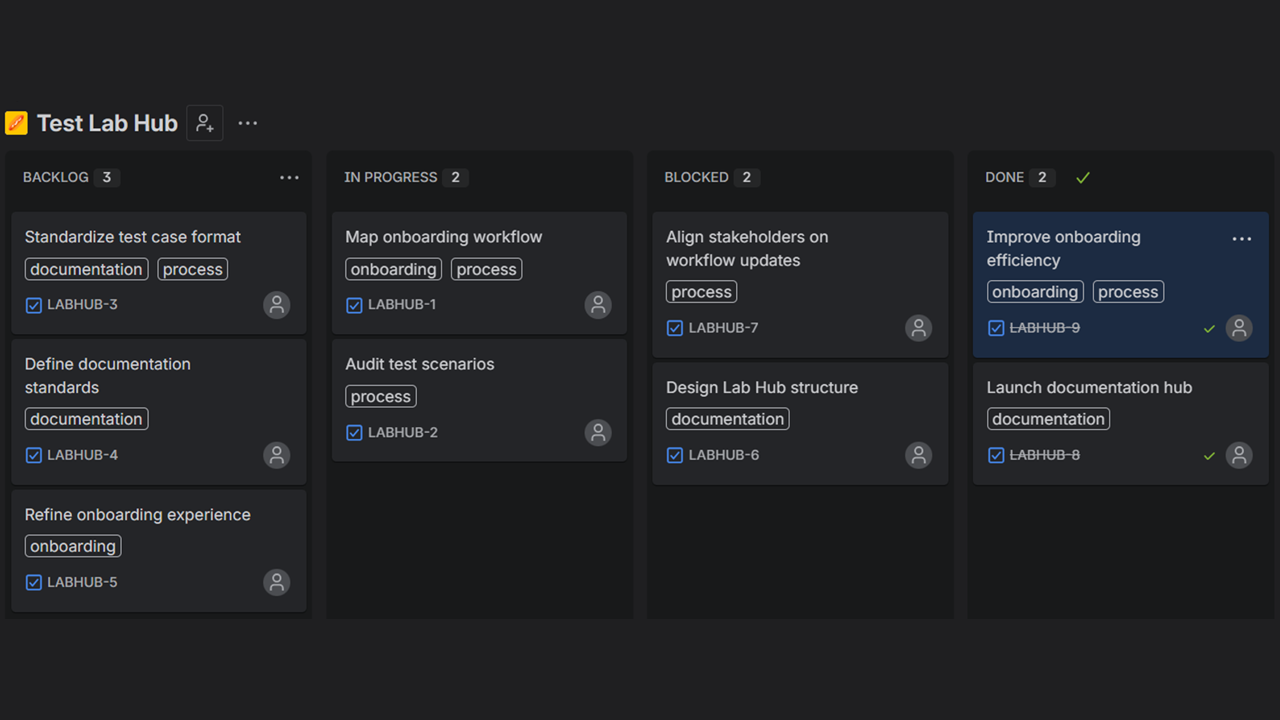The height and width of the screenshot is (720, 1280).
Task: Select the onboarding label on Map onboarding workflow
Action: tap(394, 269)
